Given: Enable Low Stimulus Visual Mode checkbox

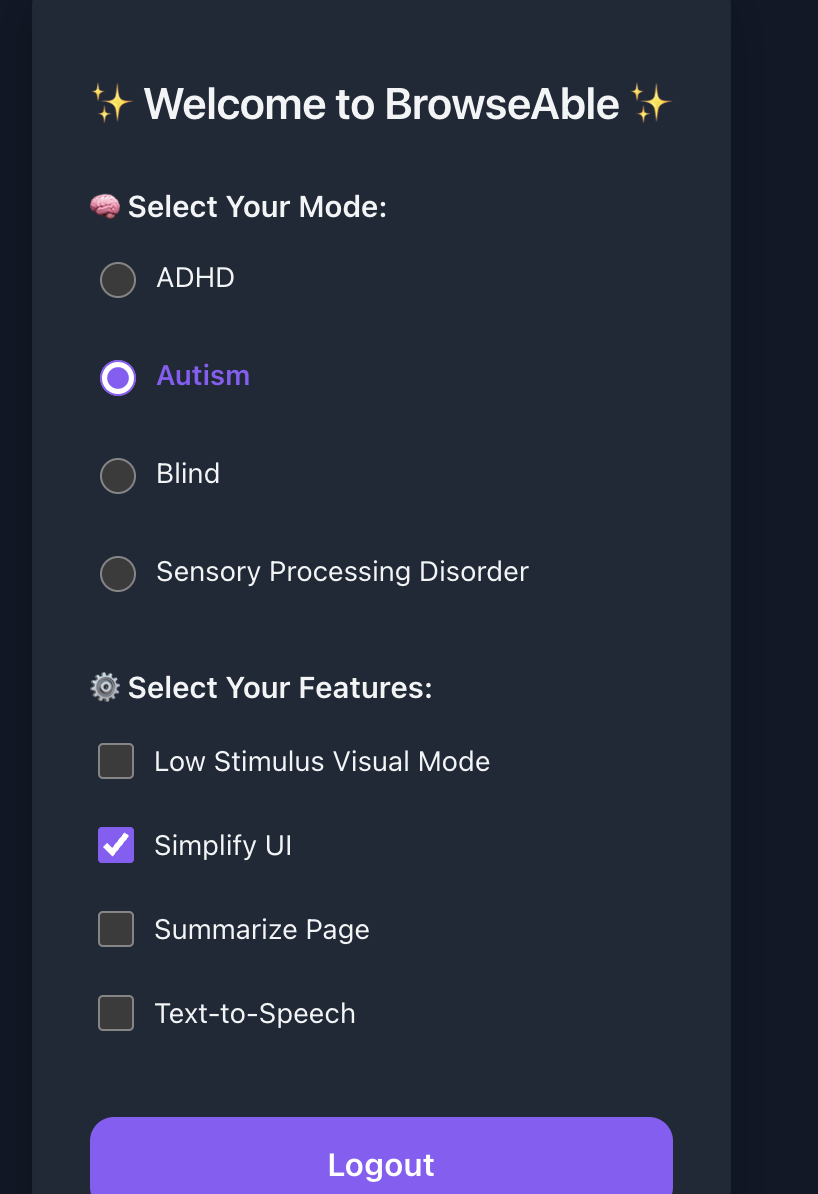Looking at the screenshot, I should pyautogui.click(x=116, y=761).
